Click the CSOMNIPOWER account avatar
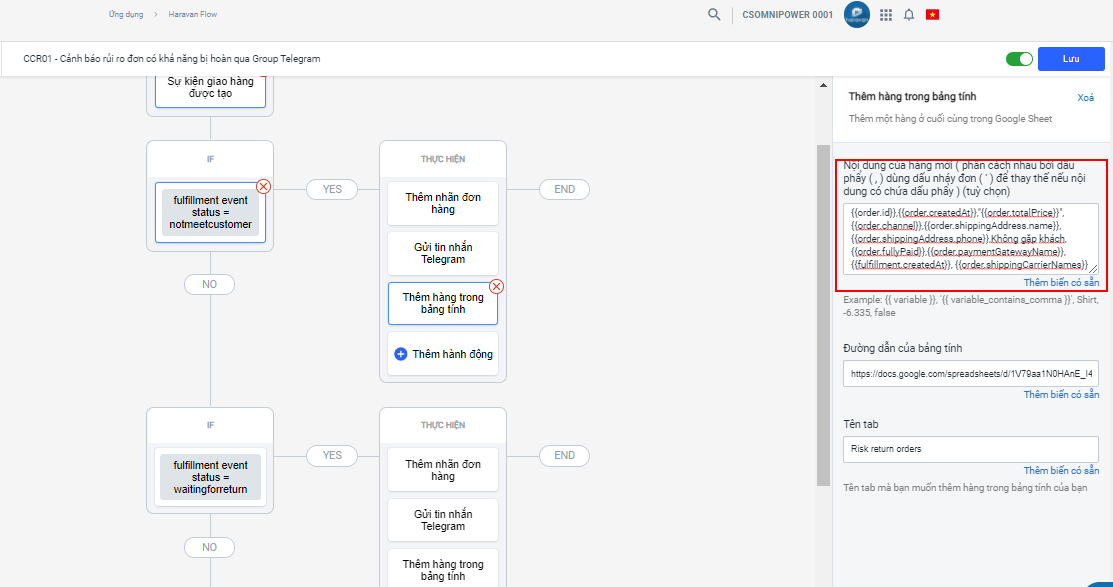This screenshot has height=587, width=1113. (856, 15)
